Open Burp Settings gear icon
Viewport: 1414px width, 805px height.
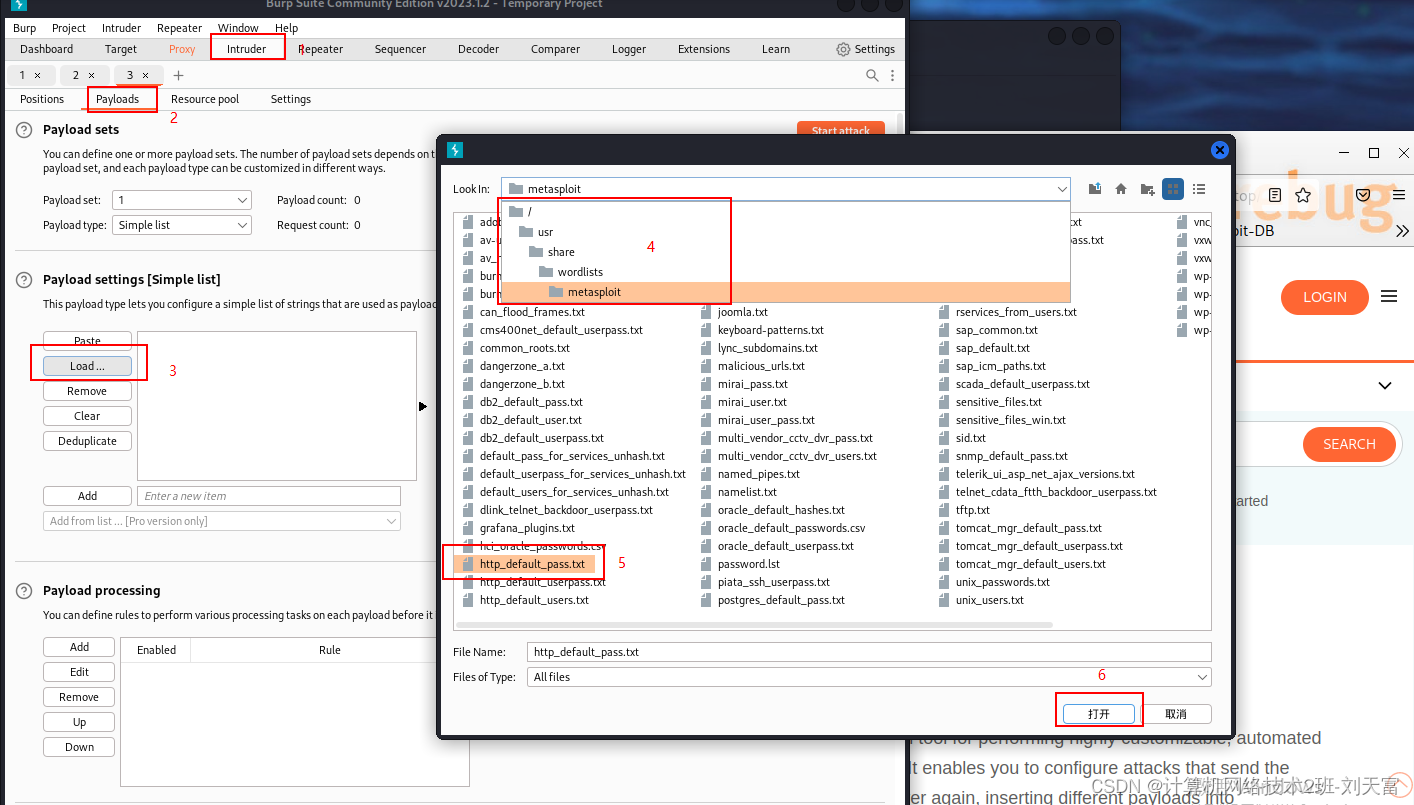pos(843,49)
